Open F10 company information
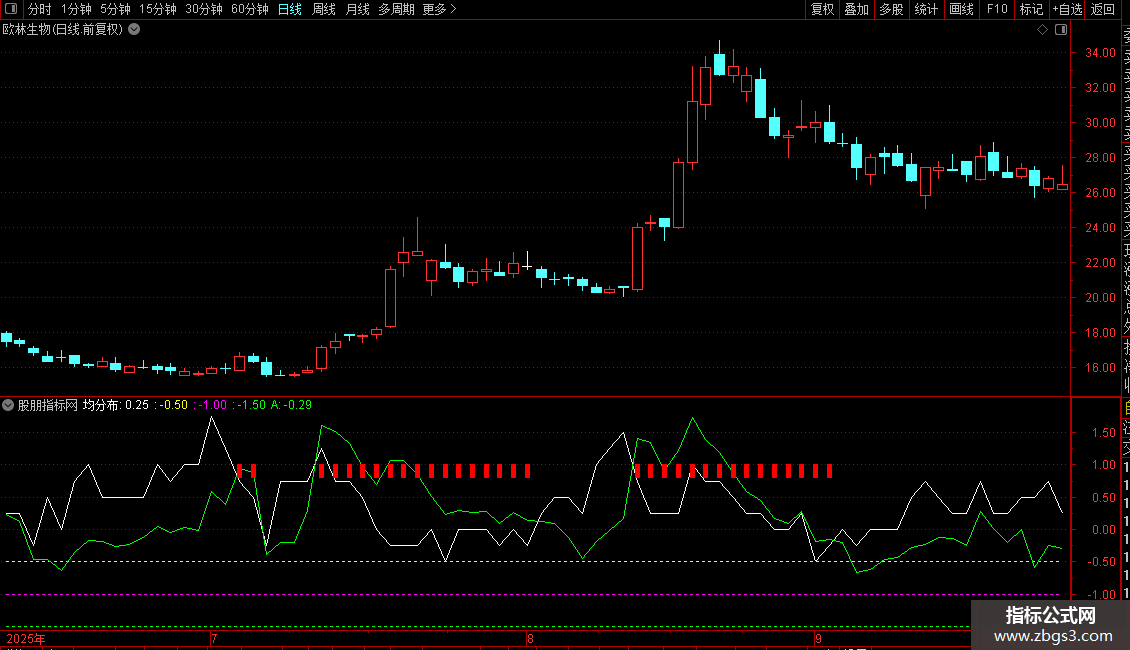The image size is (1130, 650). coord(997,9)
